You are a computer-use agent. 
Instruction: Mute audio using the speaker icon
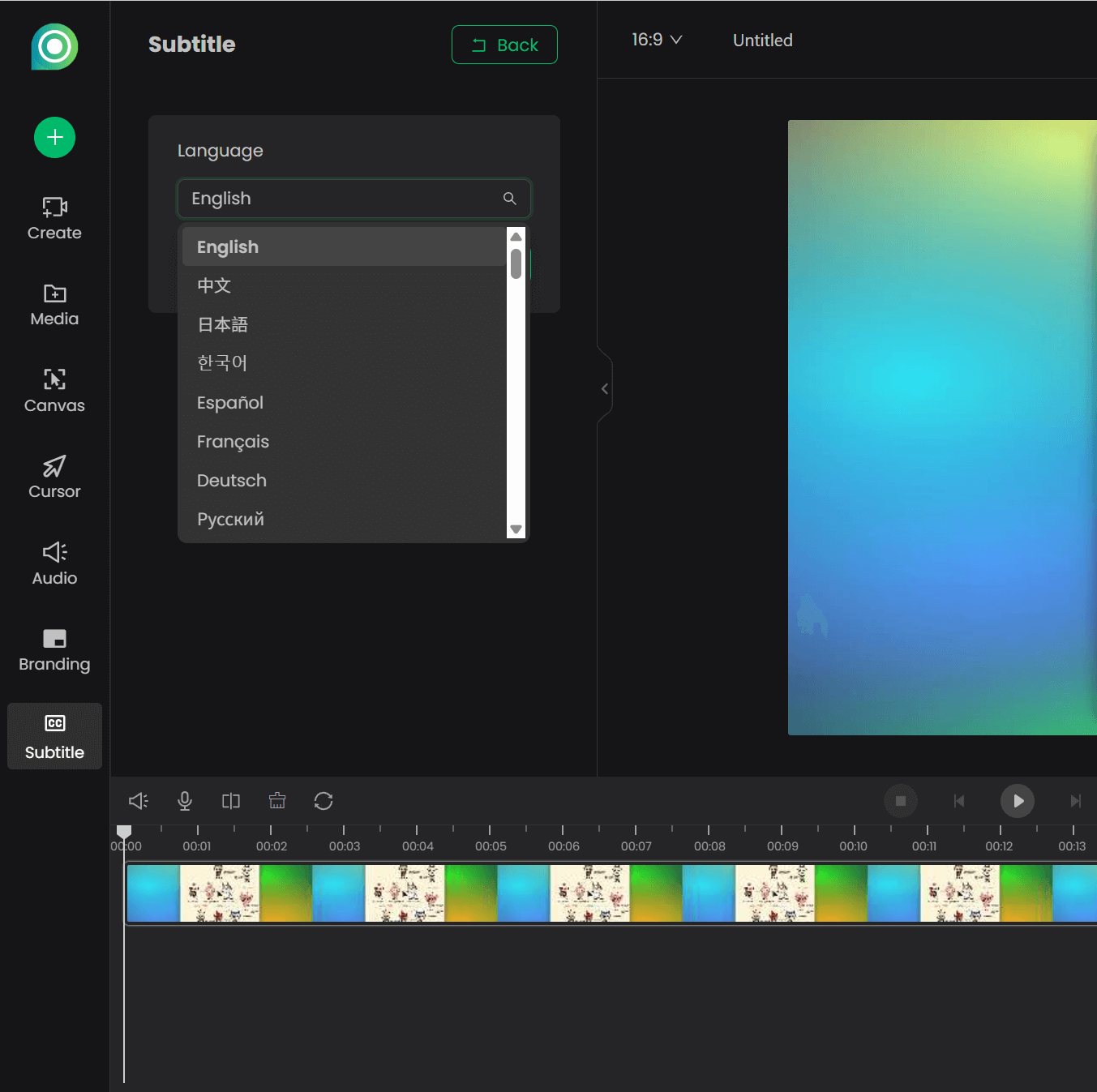pos(138,801)
